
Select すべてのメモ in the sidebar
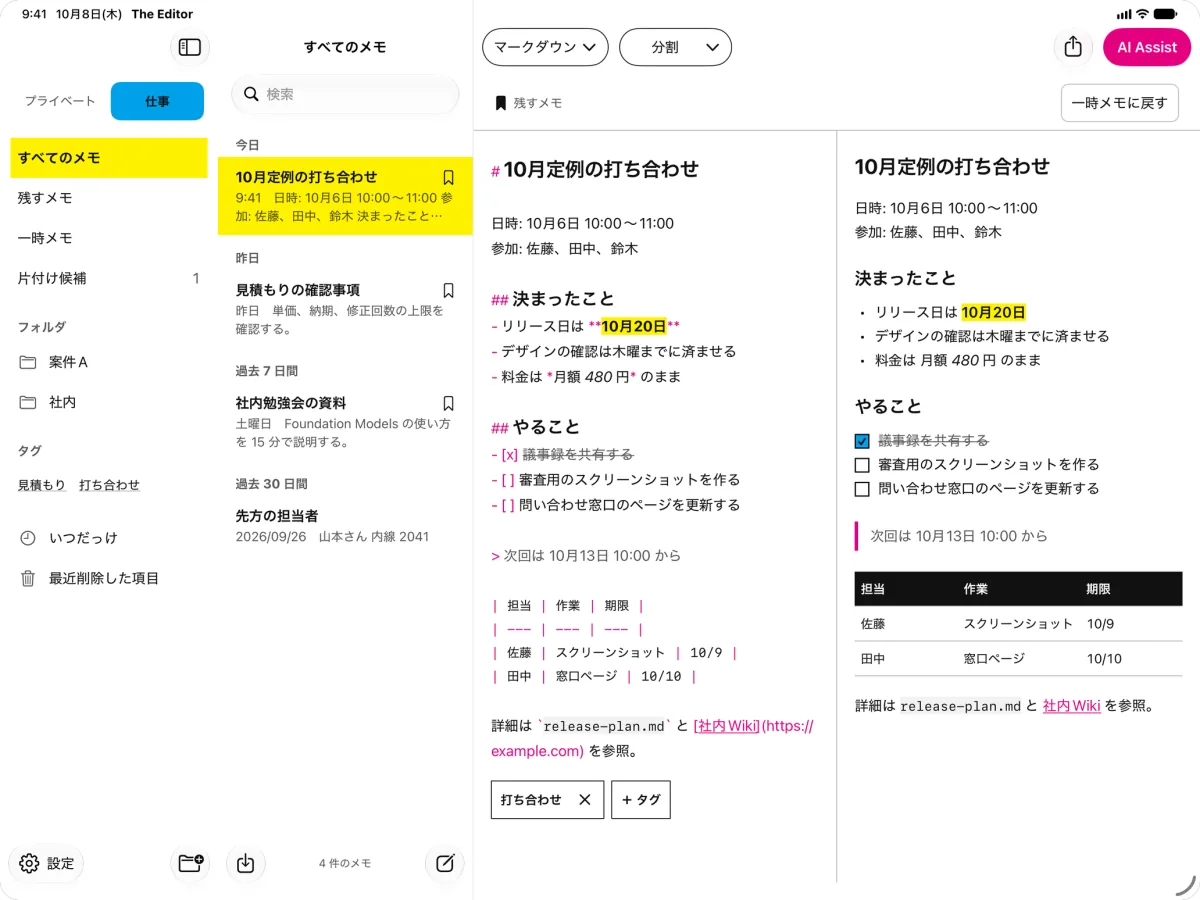point(109,158)
